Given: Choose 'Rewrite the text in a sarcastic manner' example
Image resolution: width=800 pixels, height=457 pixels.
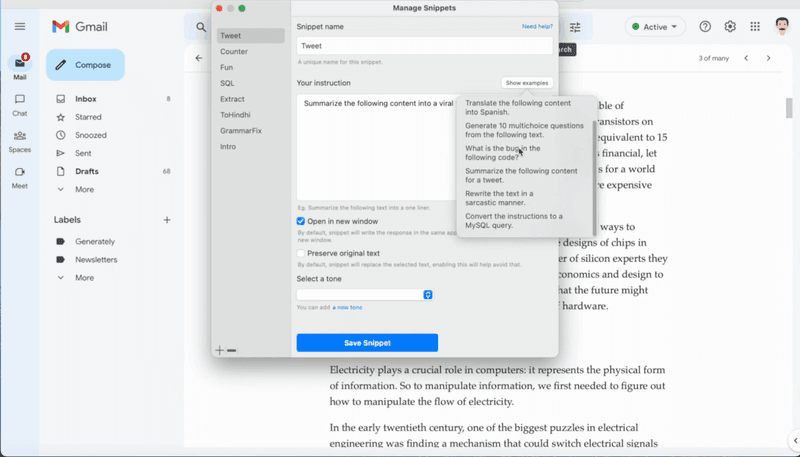Looking at the screenshot, I should pyautogui.click(x=499, y=198).
